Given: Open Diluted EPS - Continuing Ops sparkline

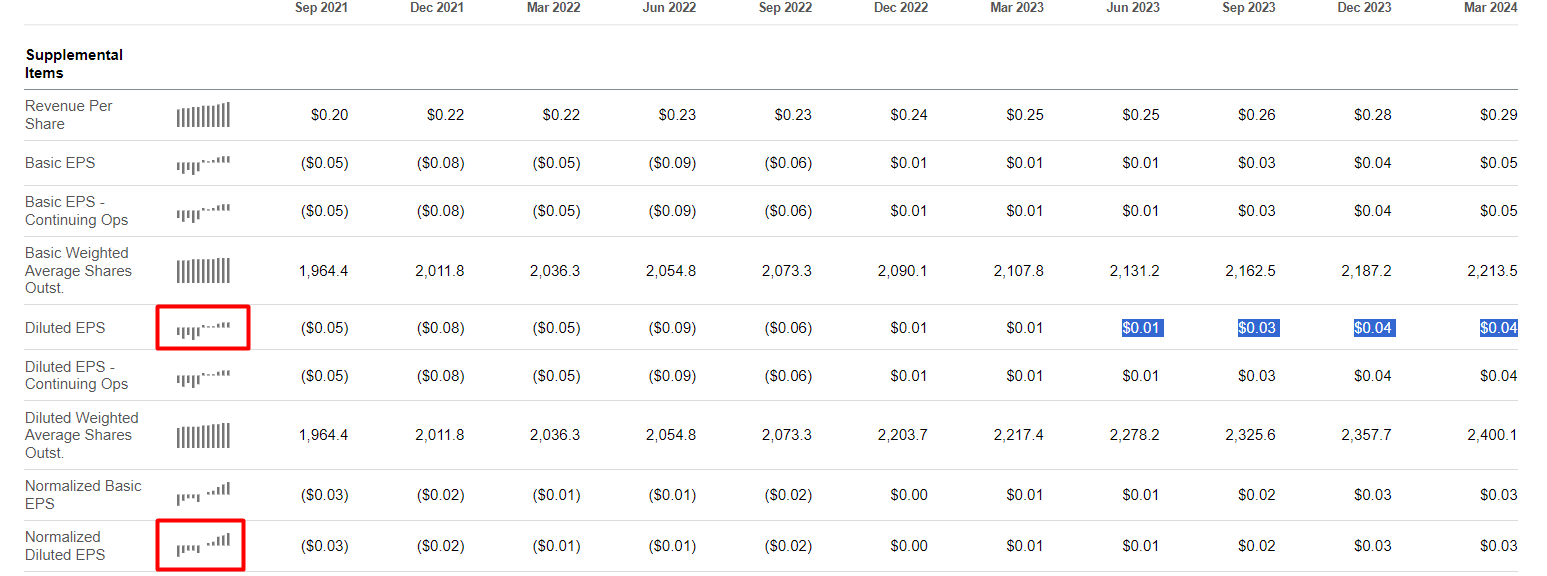Looking at the screenshot, I should (203, 376).
